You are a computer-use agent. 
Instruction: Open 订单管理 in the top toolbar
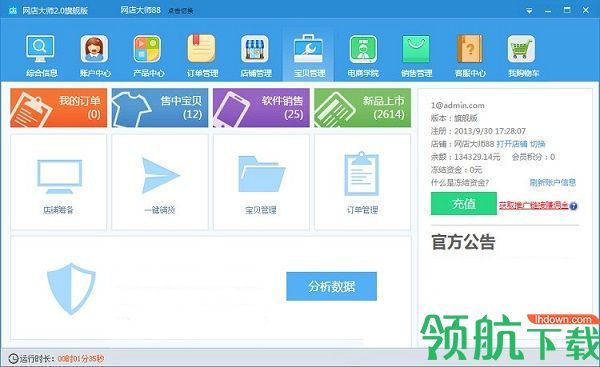pos(202,55)
